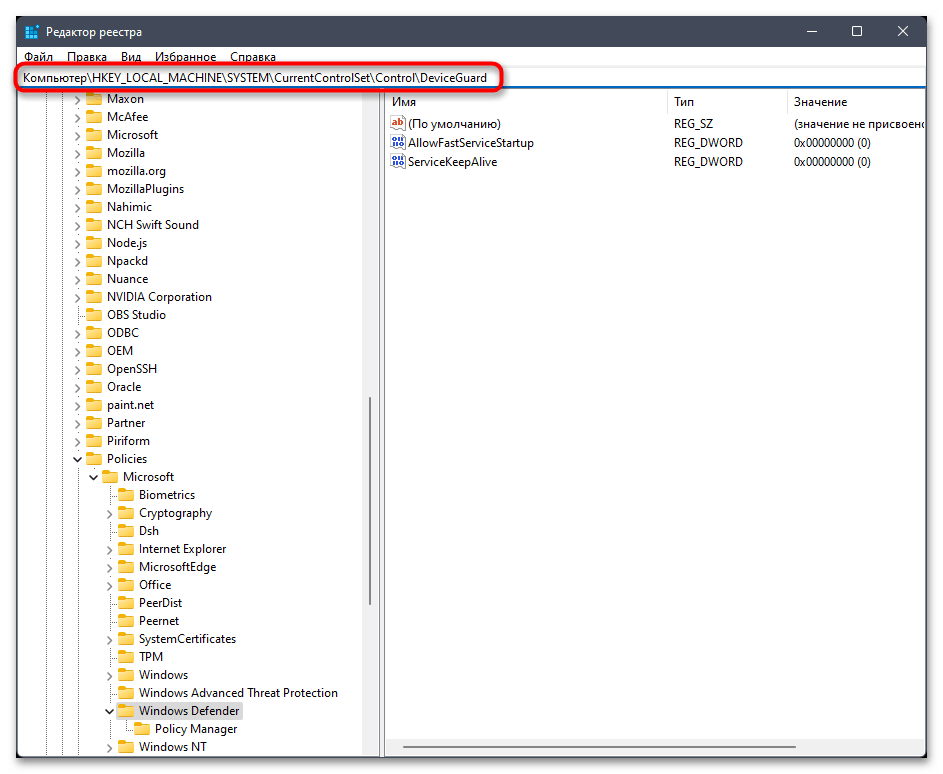Screen dimensions: 943x774
Task: Click the McAfee folder icon
Action: coord(94,117)
